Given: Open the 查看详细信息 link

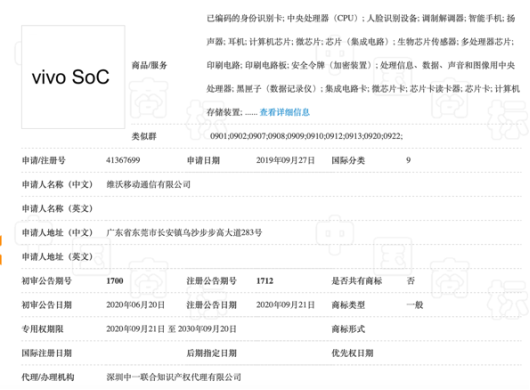Looking at the screenshot, I should coord(285,112).
